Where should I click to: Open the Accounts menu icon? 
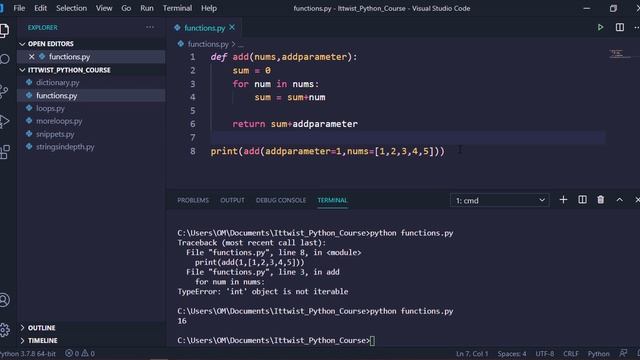(x=4, y=300)
